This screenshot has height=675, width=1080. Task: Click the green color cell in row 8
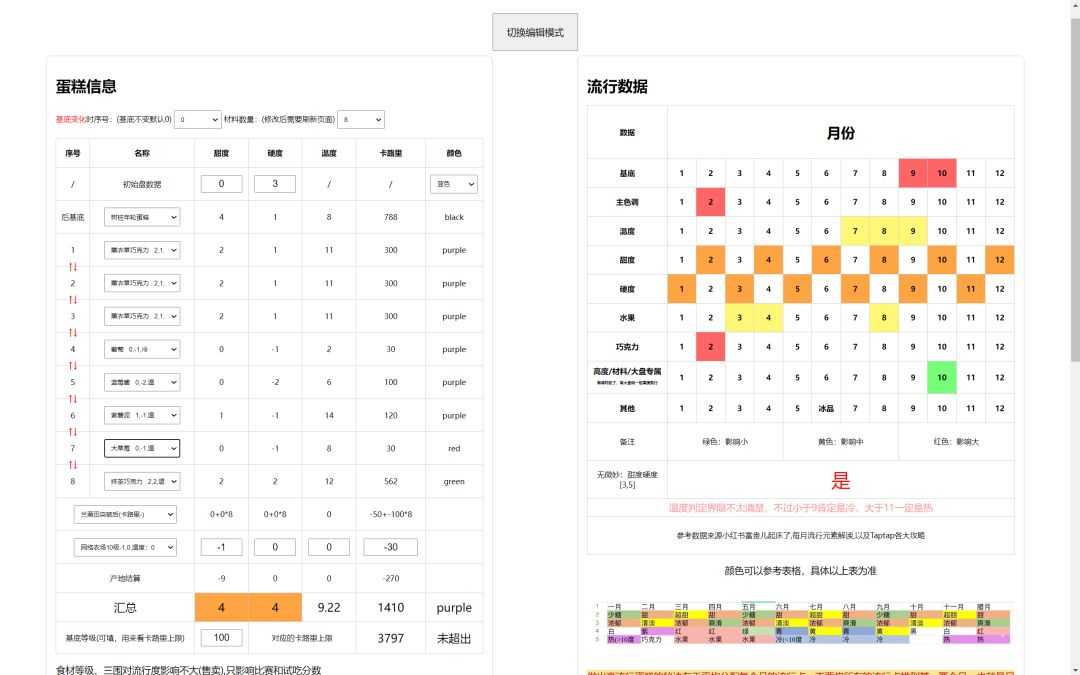(454, 481)
